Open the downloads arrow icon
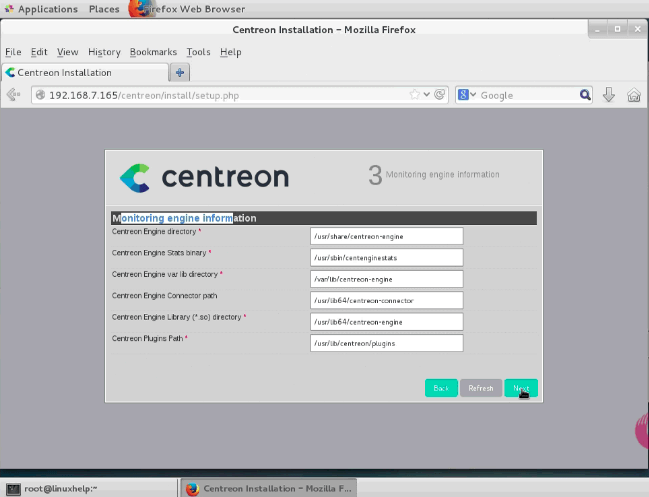The width and height of the screenshot is (649, 497). pos(608,95)
